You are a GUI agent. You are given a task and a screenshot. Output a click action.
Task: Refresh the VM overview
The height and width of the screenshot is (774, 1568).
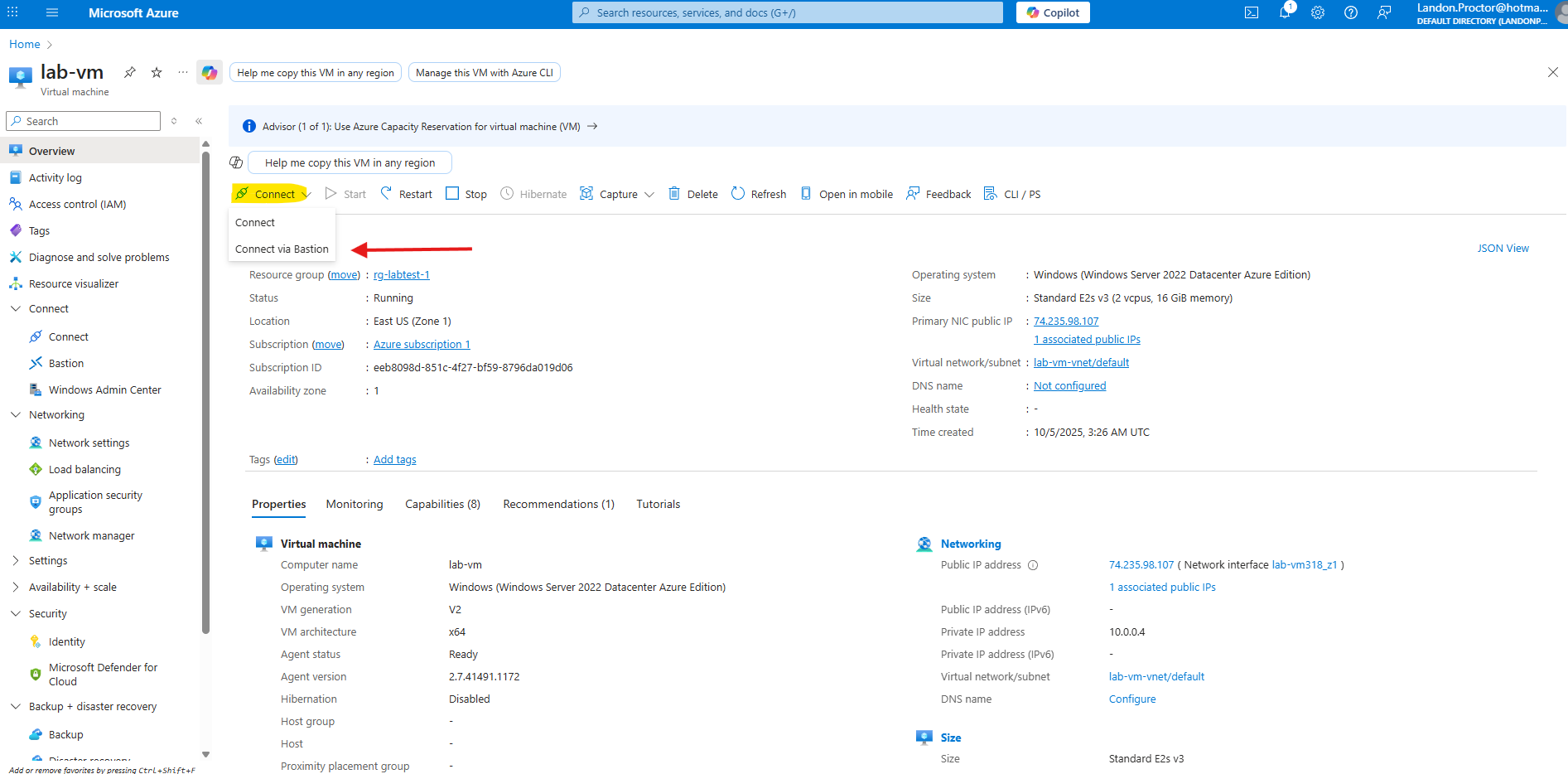click(759, 194)
